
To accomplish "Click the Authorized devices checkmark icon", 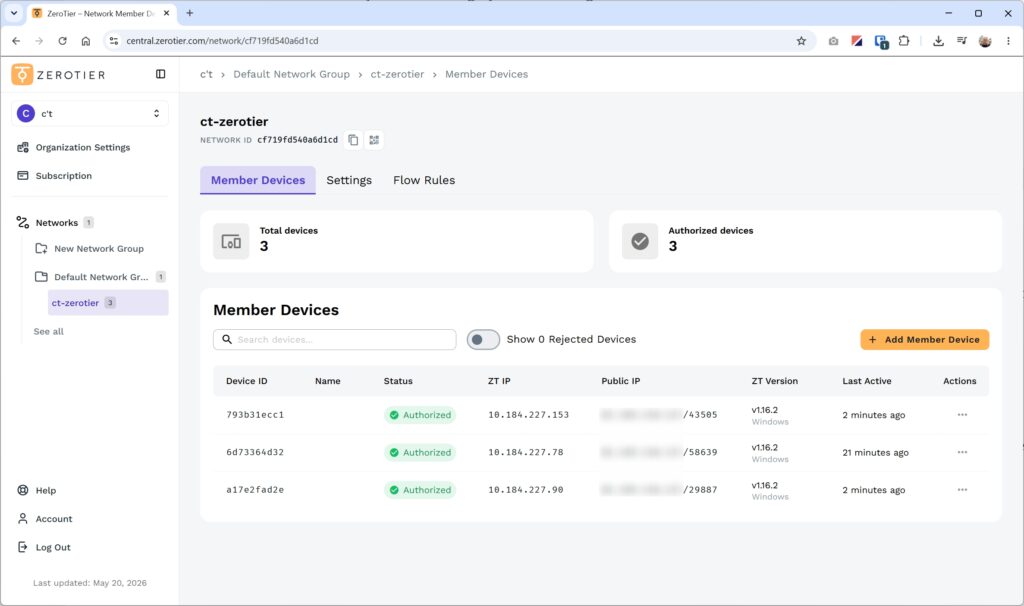I will tap(640, 242).
